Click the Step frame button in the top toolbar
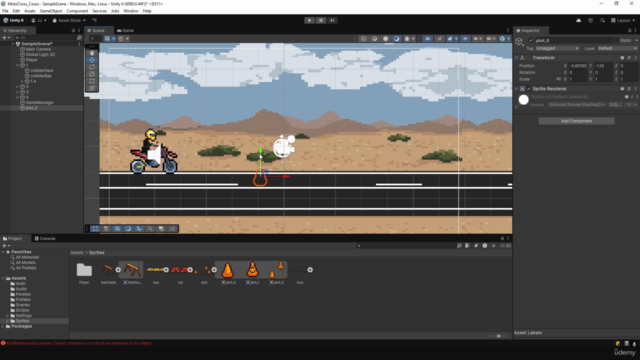This screenshot has height=360, width=640. pyautogui.click(x=332, y=20)
